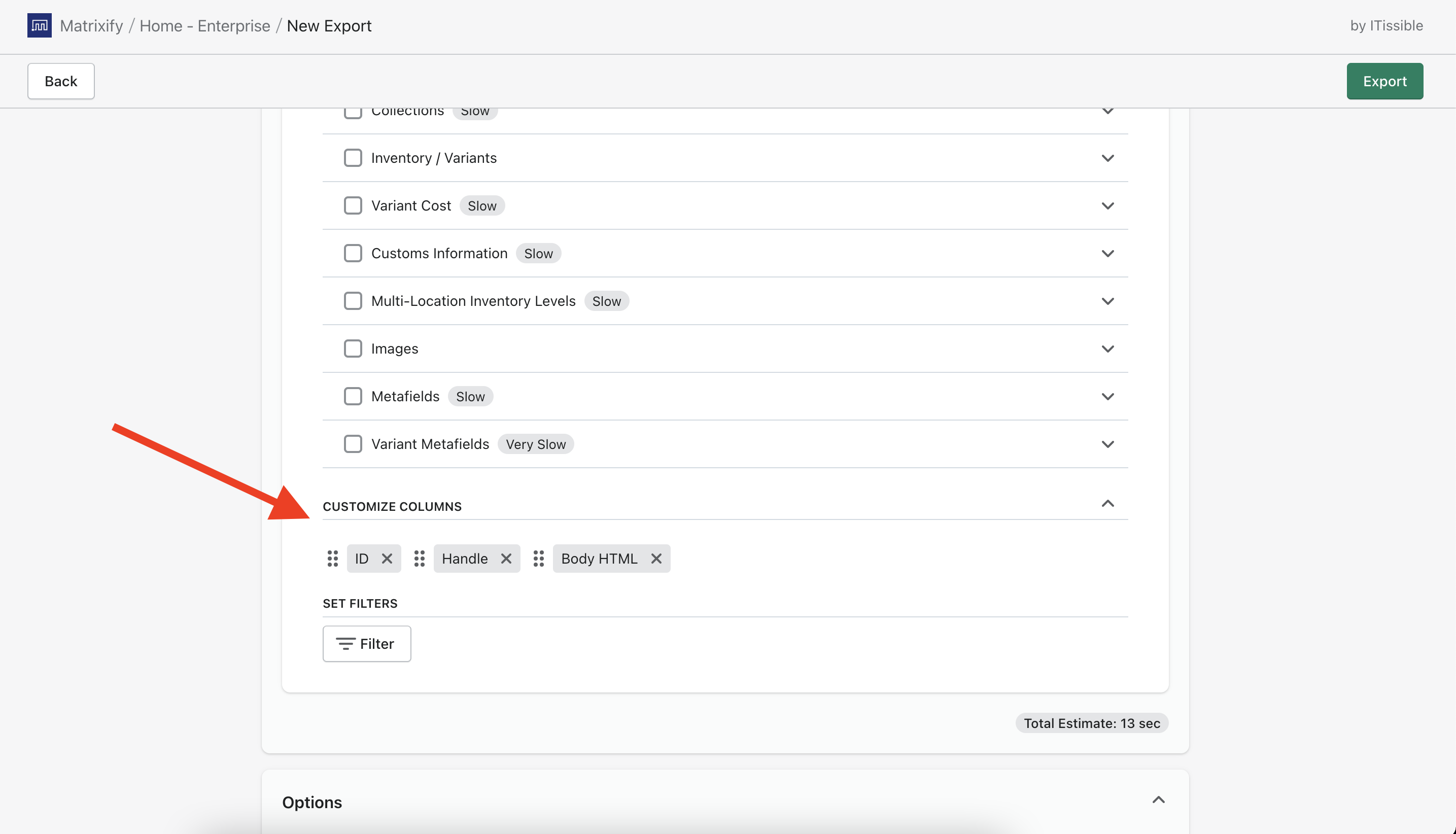This screenshot has width=1456, height=834.
Task: Tick the Variant Metafields checkbox
Action: pyautogui.click(x=353, y=444)
